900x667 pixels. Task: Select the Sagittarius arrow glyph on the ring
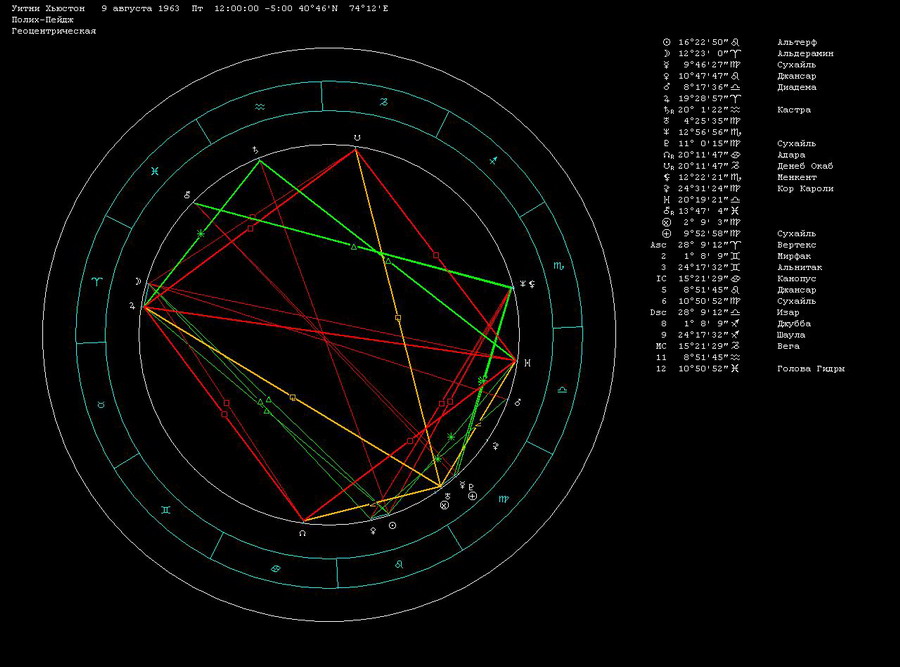(x=493, y=161)
